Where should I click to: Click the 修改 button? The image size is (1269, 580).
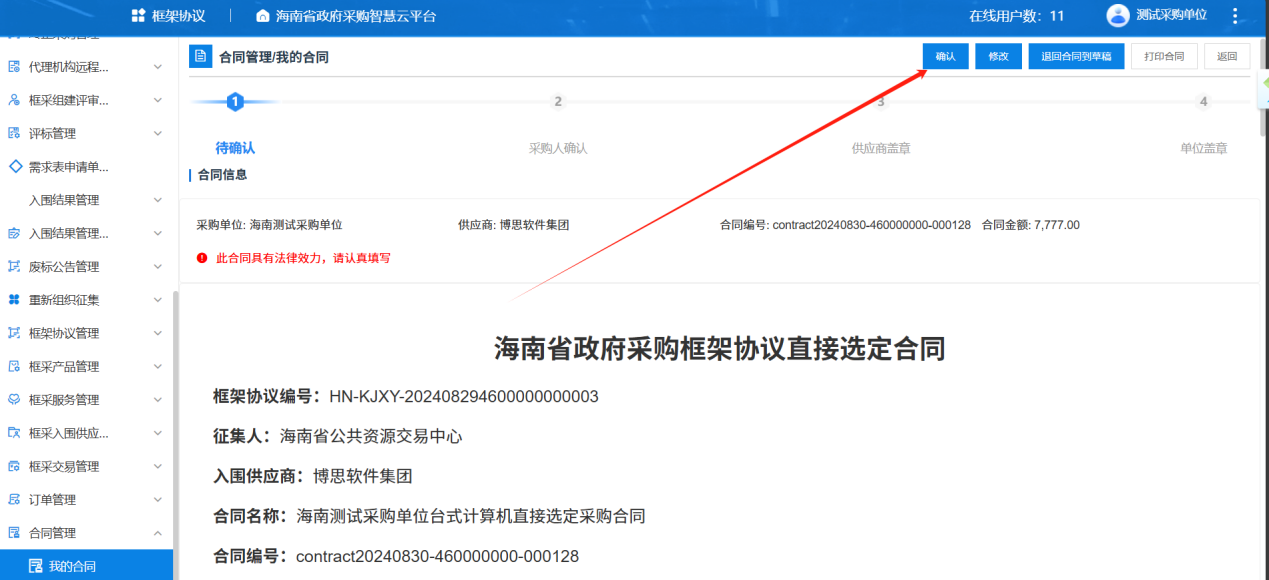[x=998, y=57]
